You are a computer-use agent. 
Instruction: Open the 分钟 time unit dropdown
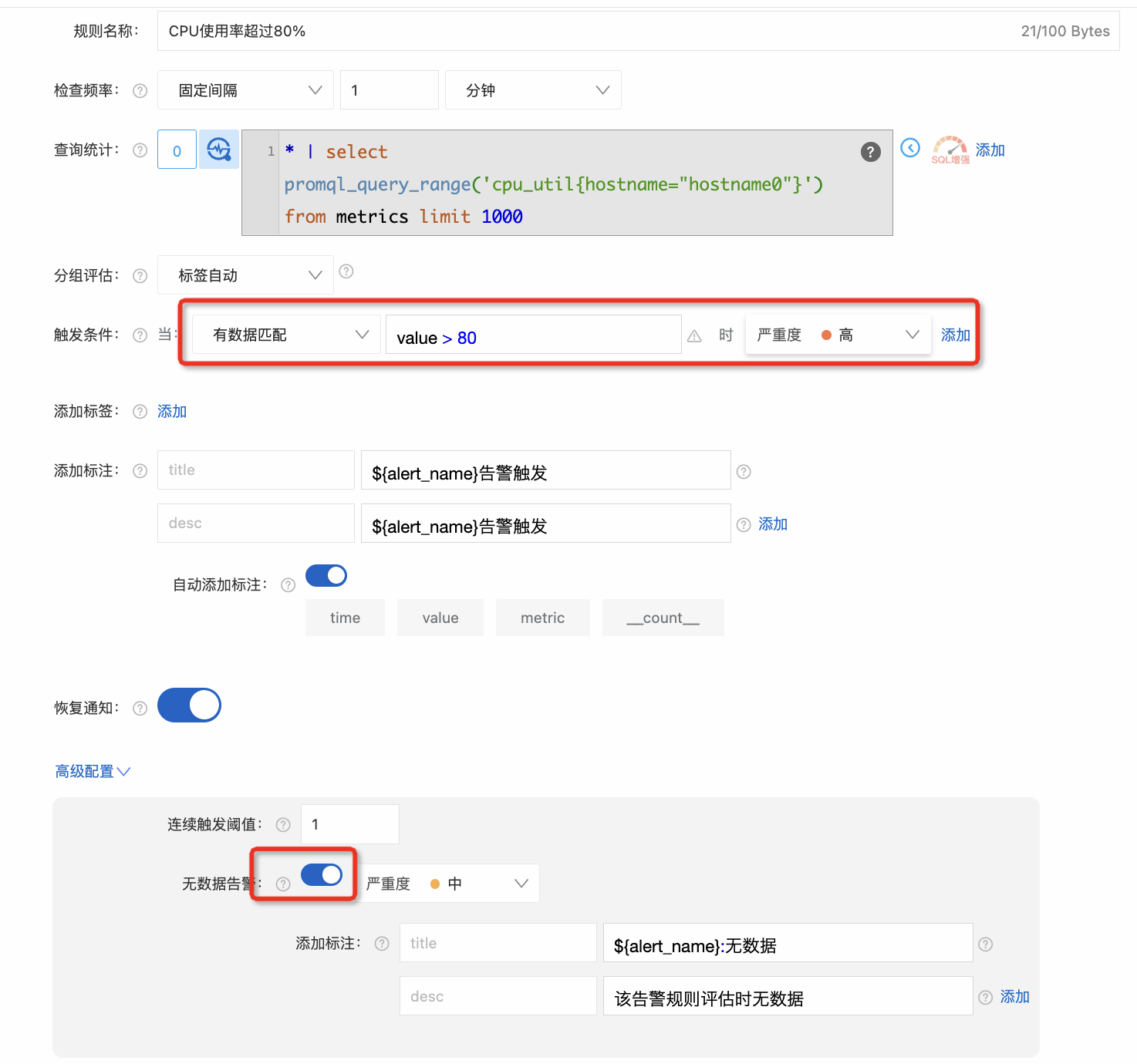[x=533, y=90]
